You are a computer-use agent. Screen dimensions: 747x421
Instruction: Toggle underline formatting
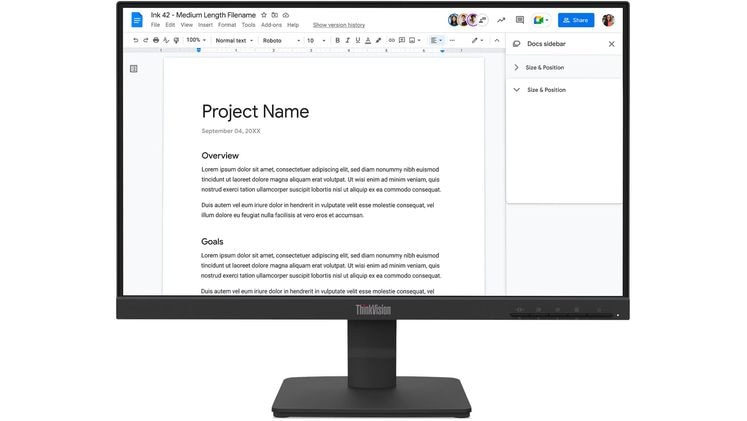click(x=357, y=41)
